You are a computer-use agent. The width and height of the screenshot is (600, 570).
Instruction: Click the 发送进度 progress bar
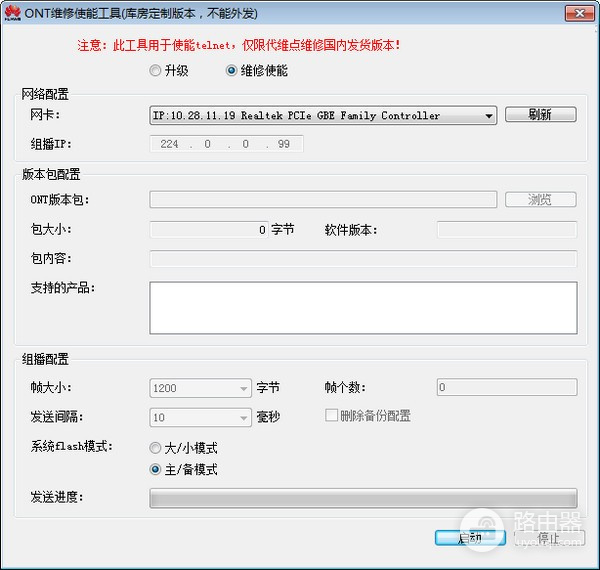[x=363, y=498]
